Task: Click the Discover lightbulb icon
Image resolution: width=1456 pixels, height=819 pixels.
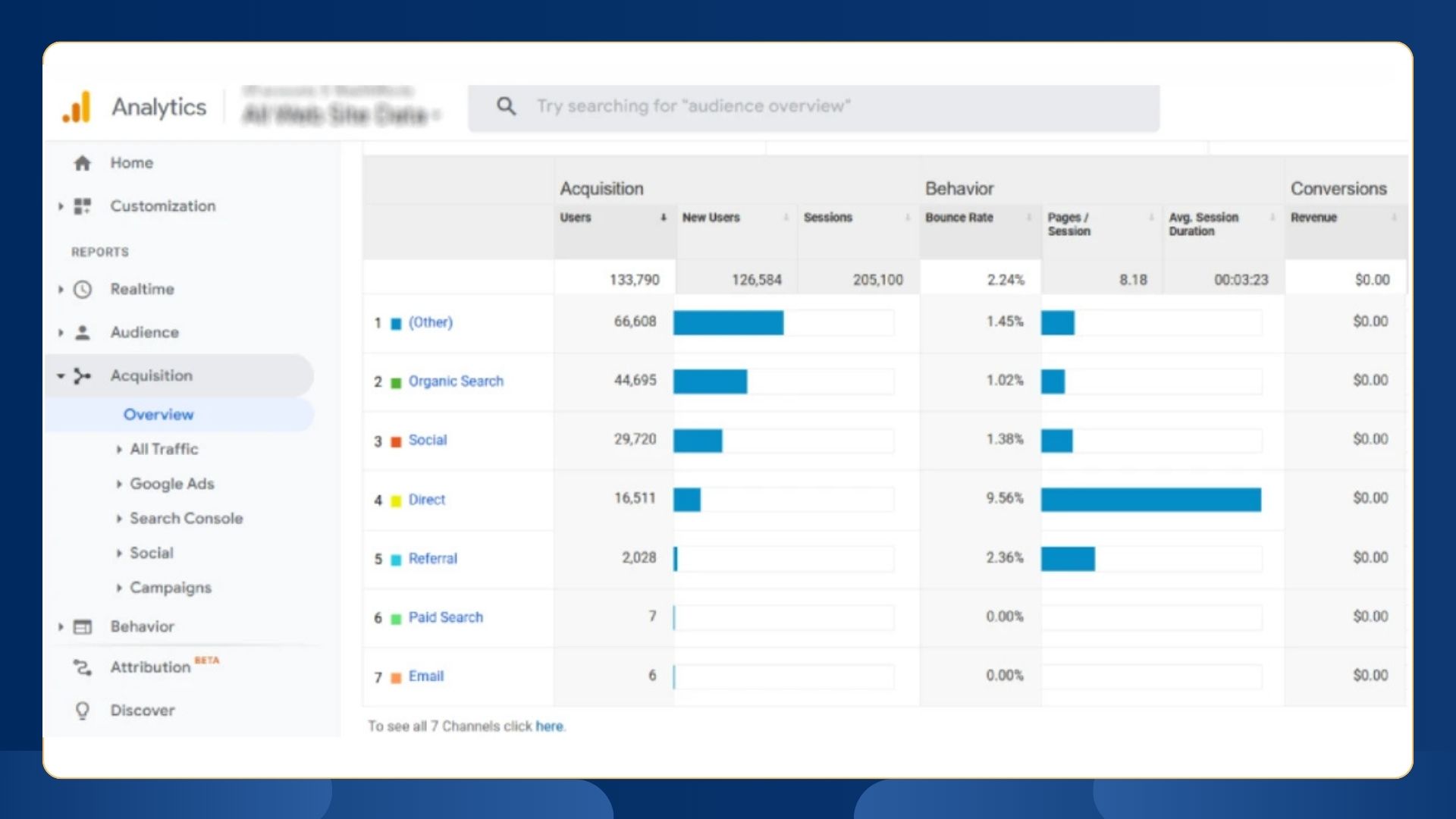Action: pos(82,711)
